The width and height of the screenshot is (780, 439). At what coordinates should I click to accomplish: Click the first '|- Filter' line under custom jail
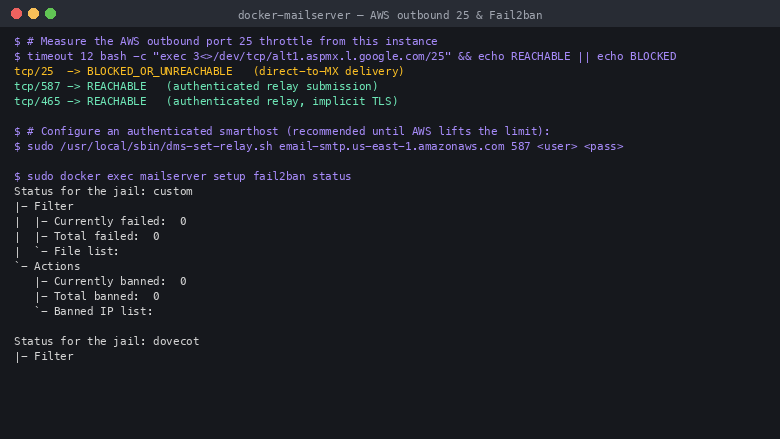click(x=44, y=206)
